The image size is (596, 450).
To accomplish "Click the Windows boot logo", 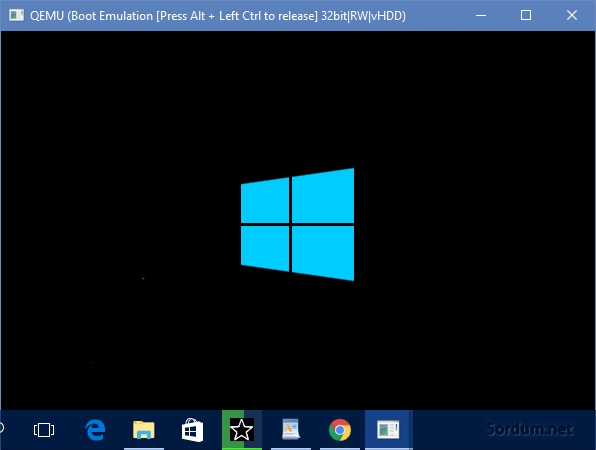I will [297, 224].
